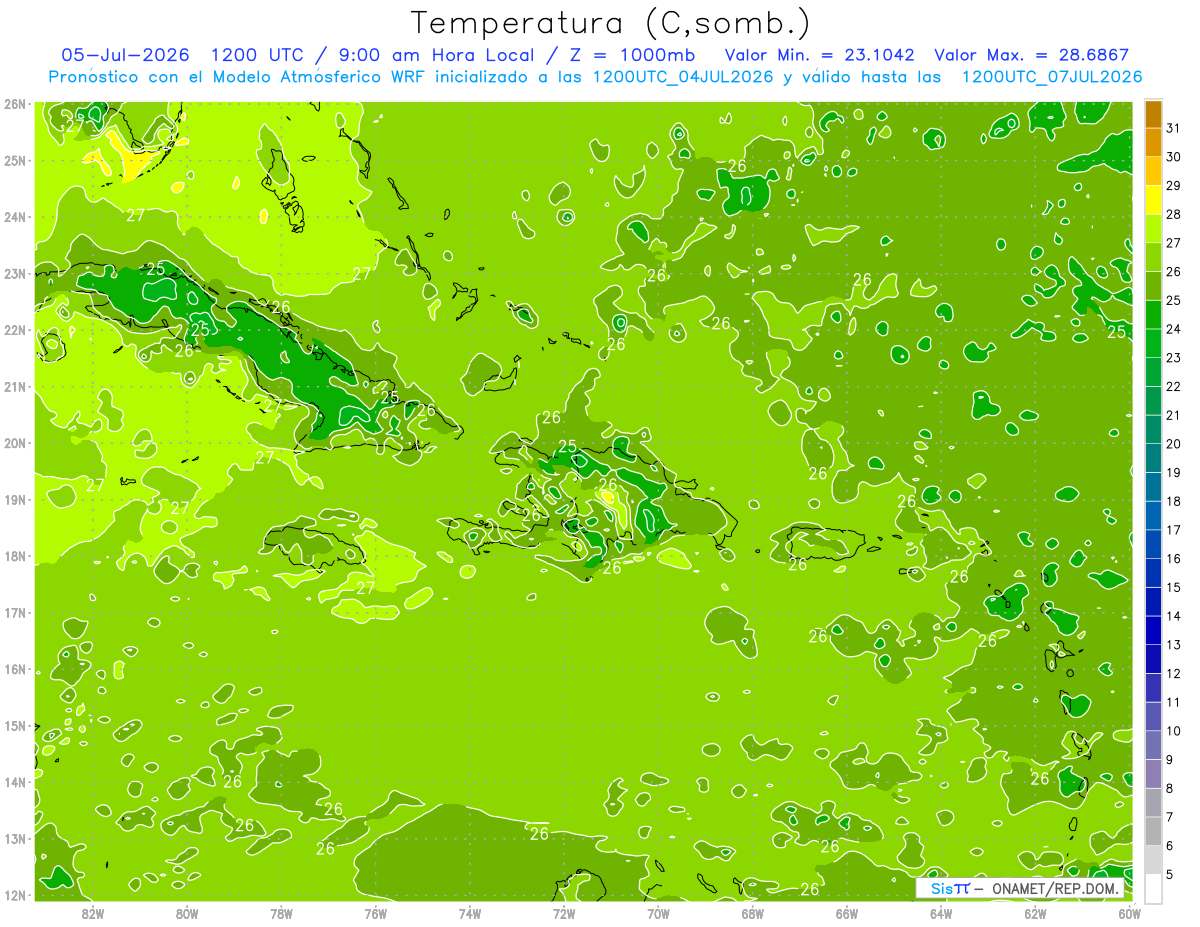
Task: Click latitude axis label "19N"
Action: point(15,499)
